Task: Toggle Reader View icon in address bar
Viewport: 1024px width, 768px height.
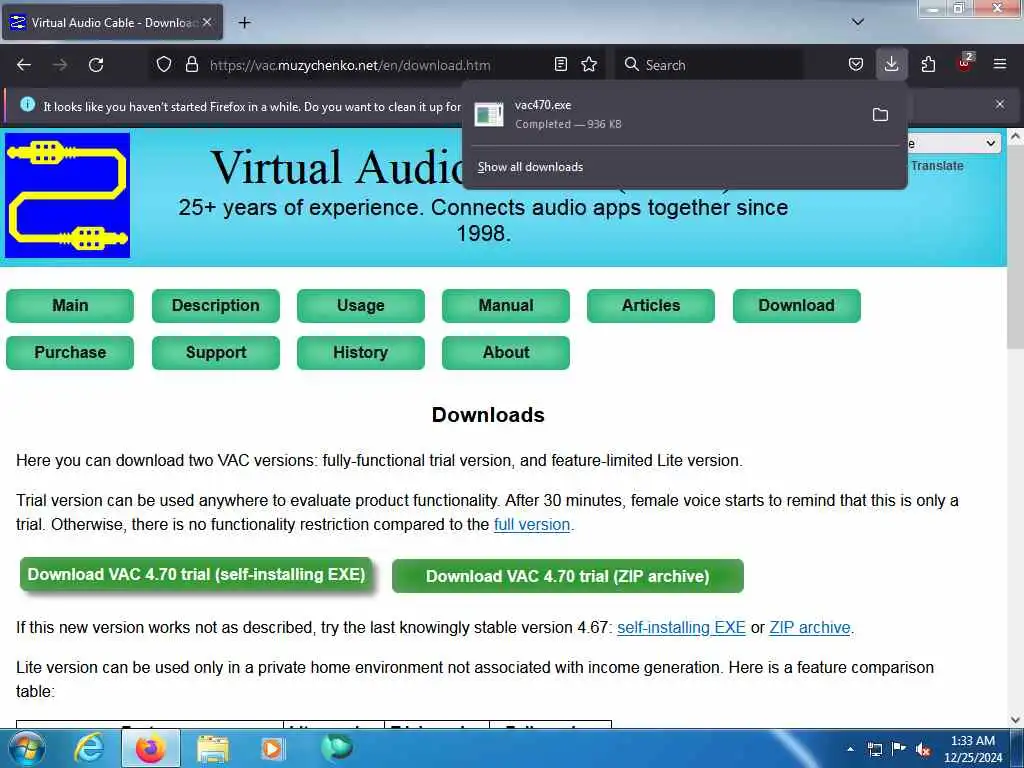Action: point(560,65)
